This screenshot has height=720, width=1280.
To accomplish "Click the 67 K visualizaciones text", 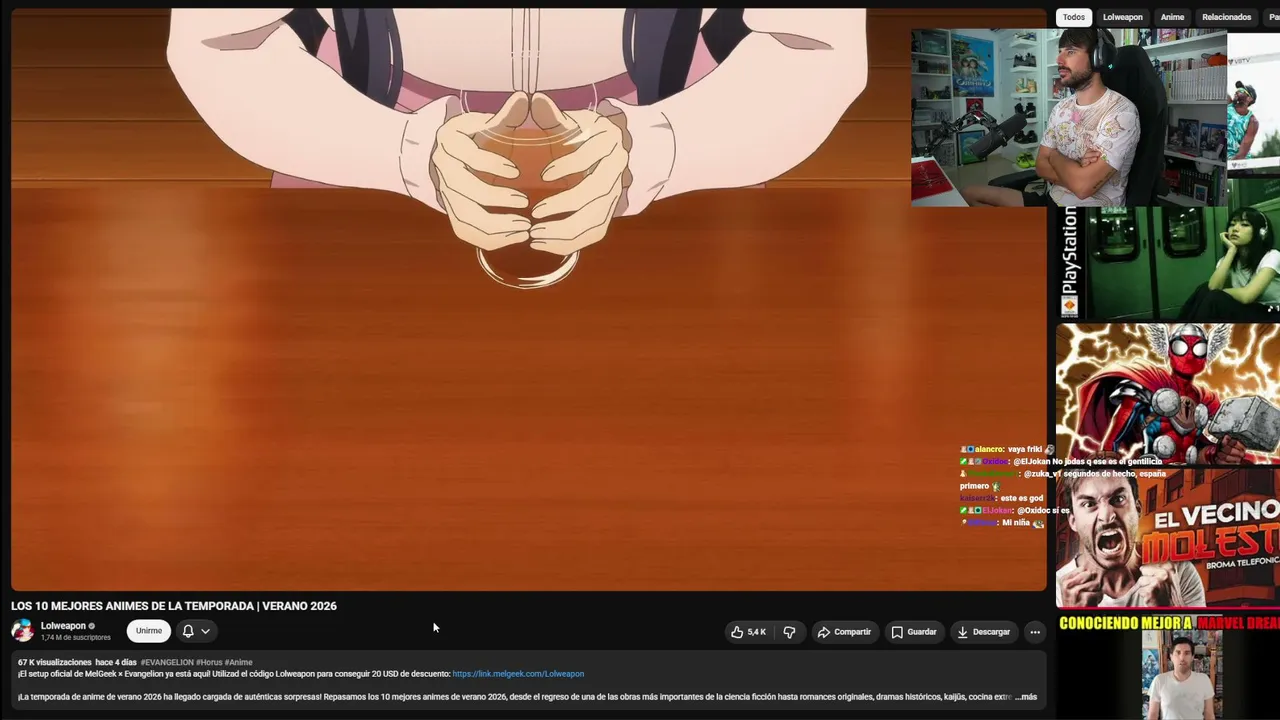I will click(55, 662).
